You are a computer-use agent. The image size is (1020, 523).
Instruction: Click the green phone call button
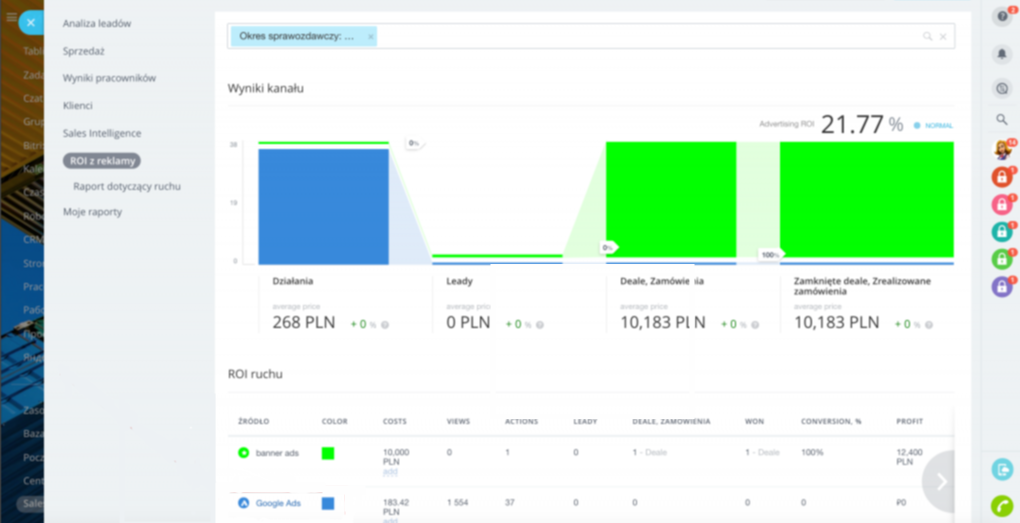click(x=1001, y=505)
